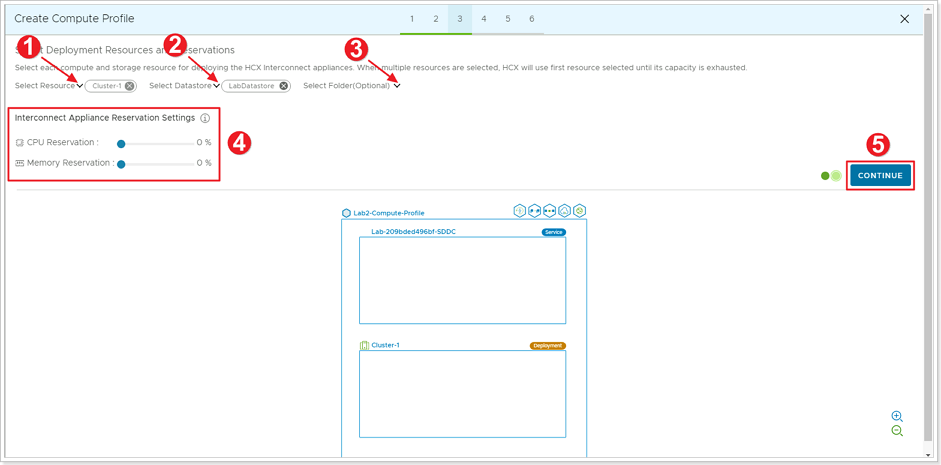Adjust the CPU Reservation slider
This screenshot has height=465, width=941.
(121, 143)
